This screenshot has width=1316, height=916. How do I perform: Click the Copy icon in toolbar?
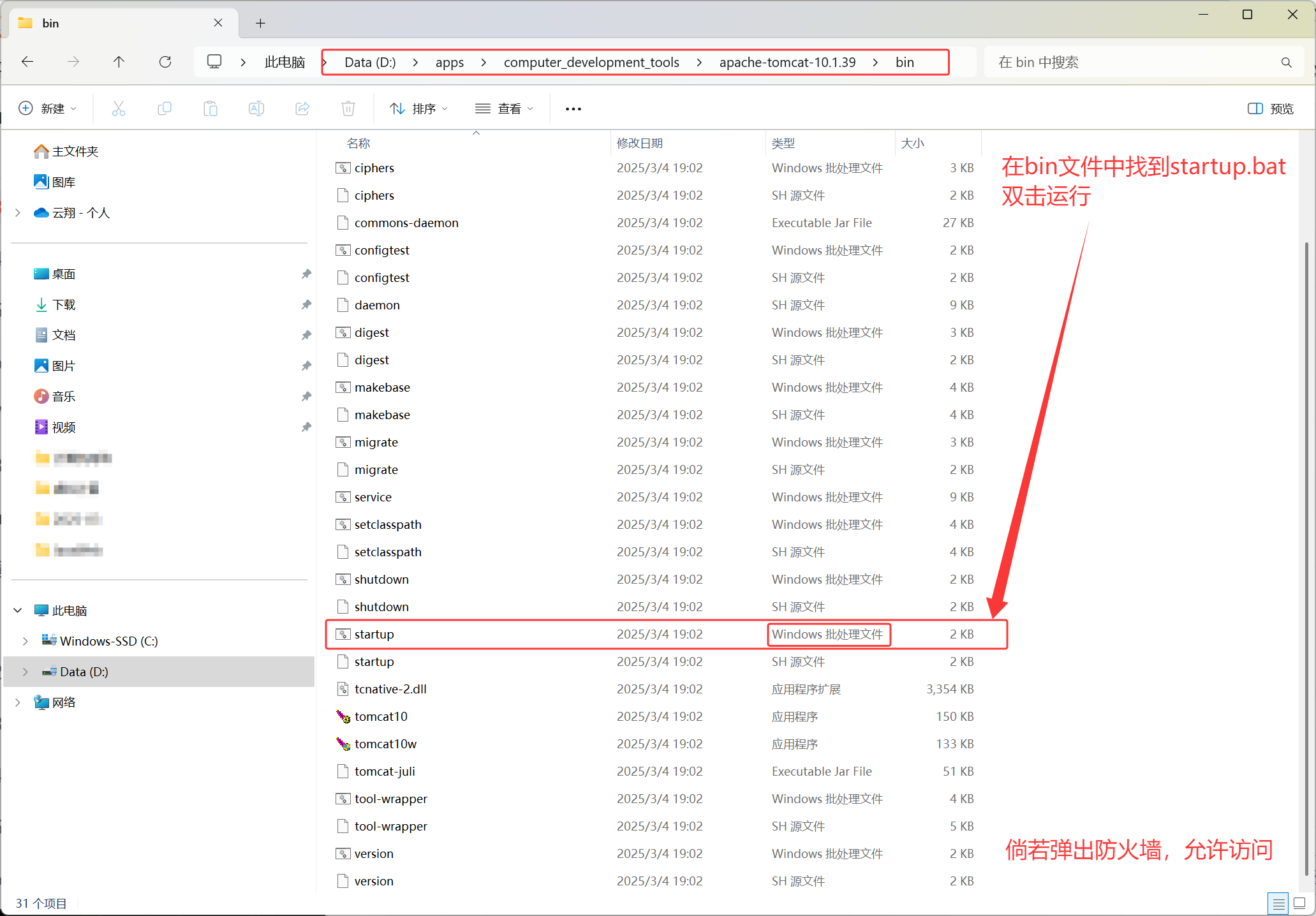(x=165, y=108)
